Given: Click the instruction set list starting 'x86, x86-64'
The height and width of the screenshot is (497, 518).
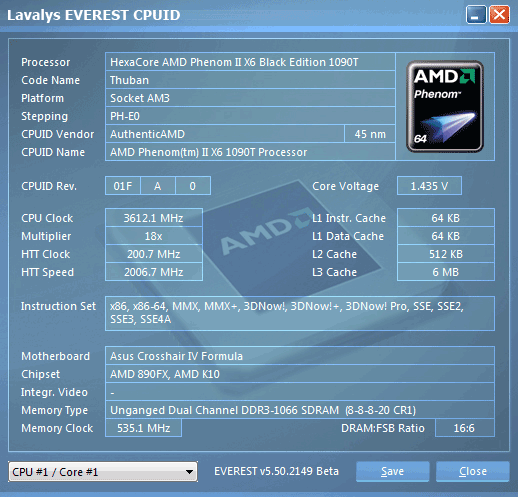Looking at the screenshot, I should (x=300, y=313).
